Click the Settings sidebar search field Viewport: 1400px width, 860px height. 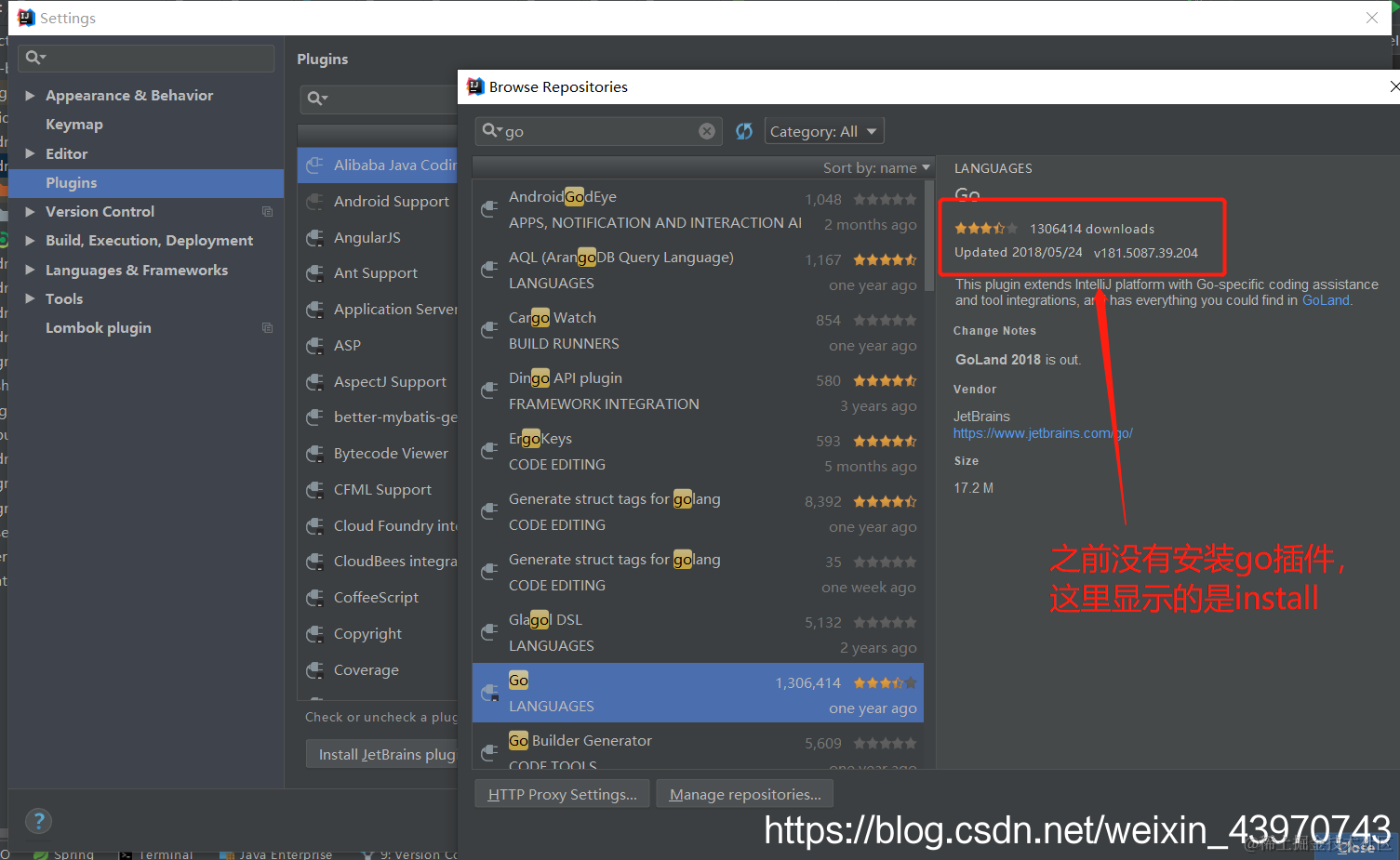pyautogui.click(x=146, y=58)
